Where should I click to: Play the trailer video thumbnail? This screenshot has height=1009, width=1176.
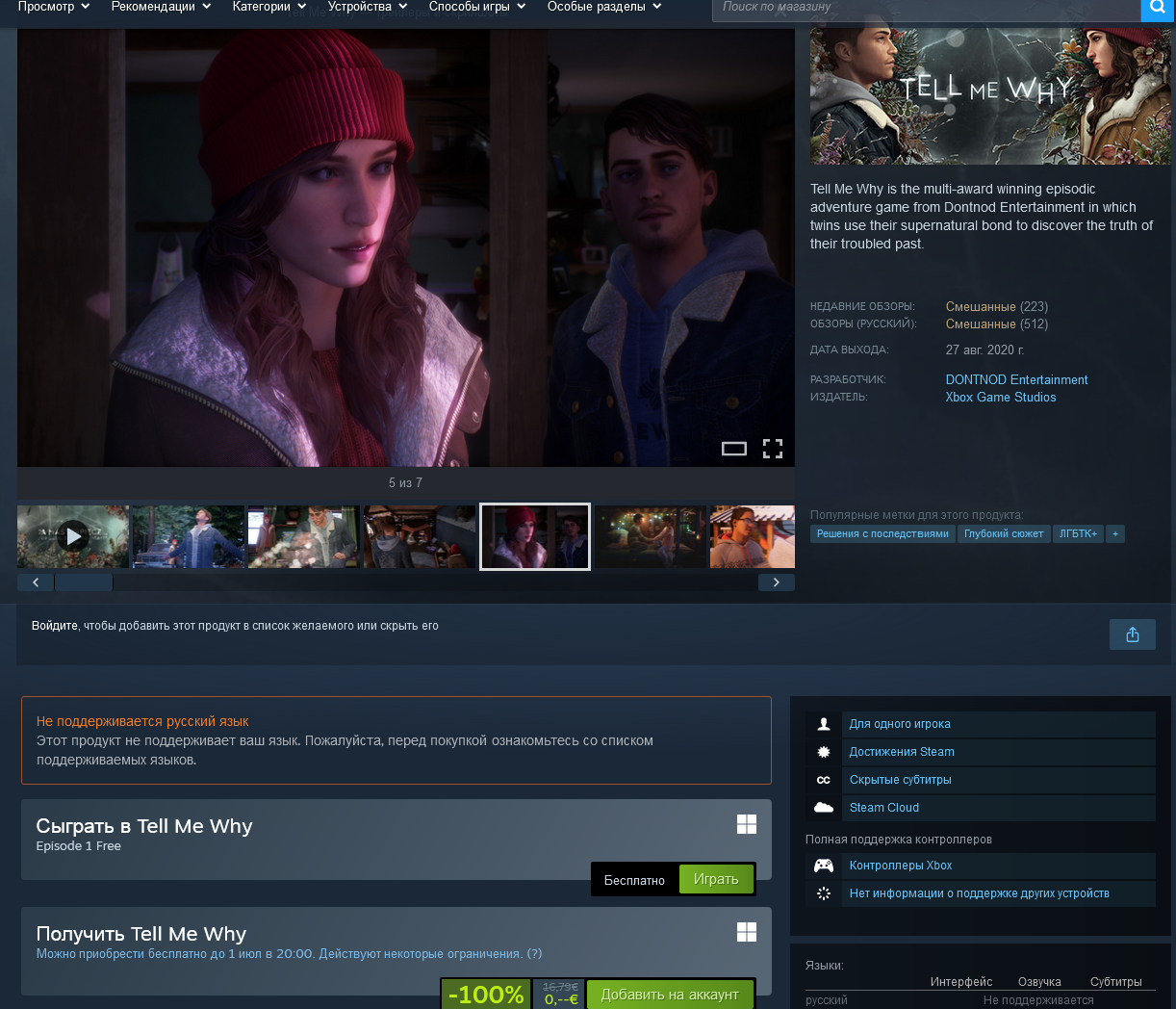point(73,536)
